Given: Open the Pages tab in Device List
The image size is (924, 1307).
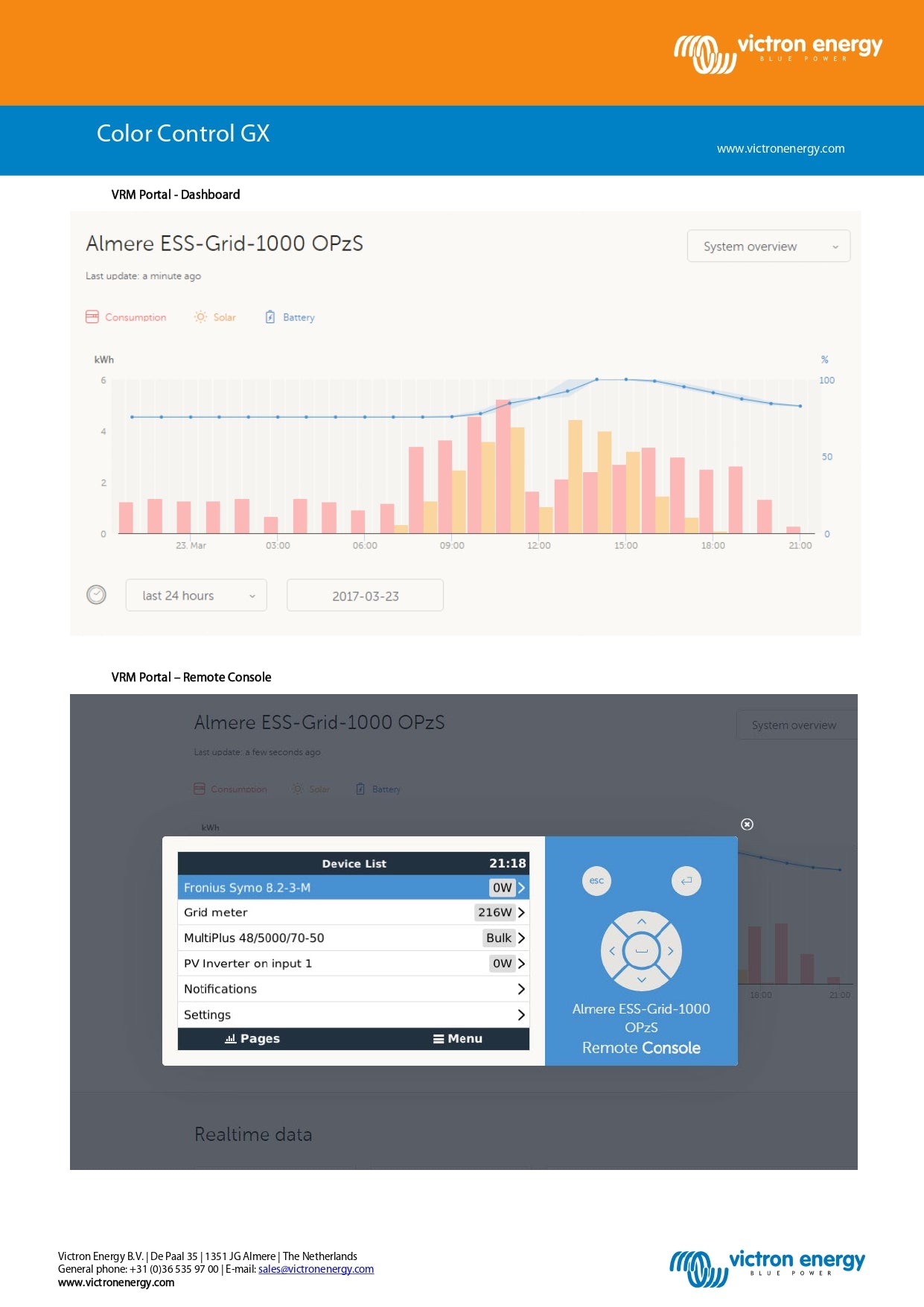Looking at the screenshot, I should (x=253, y=1039).
